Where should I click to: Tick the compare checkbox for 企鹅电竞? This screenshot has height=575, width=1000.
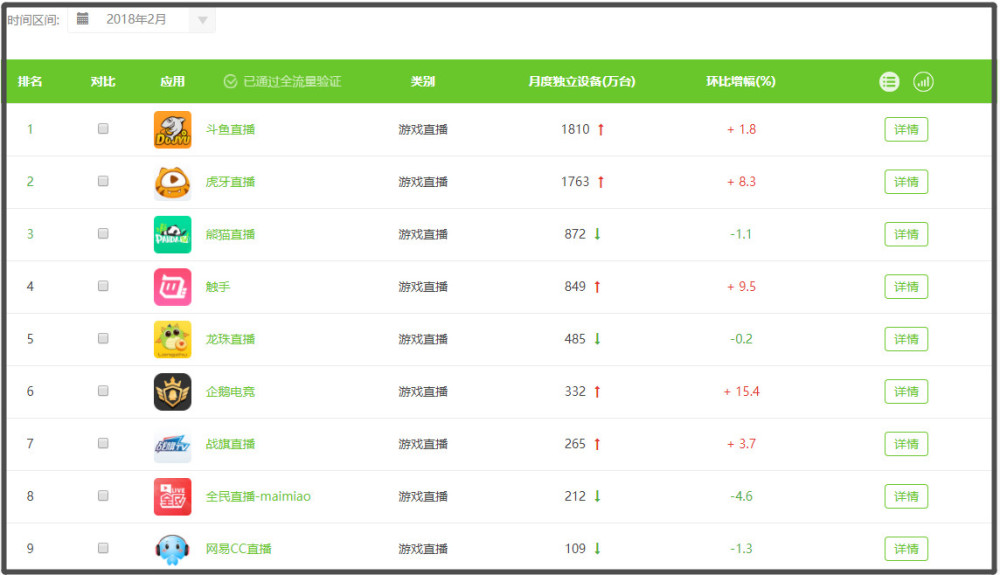103,391
